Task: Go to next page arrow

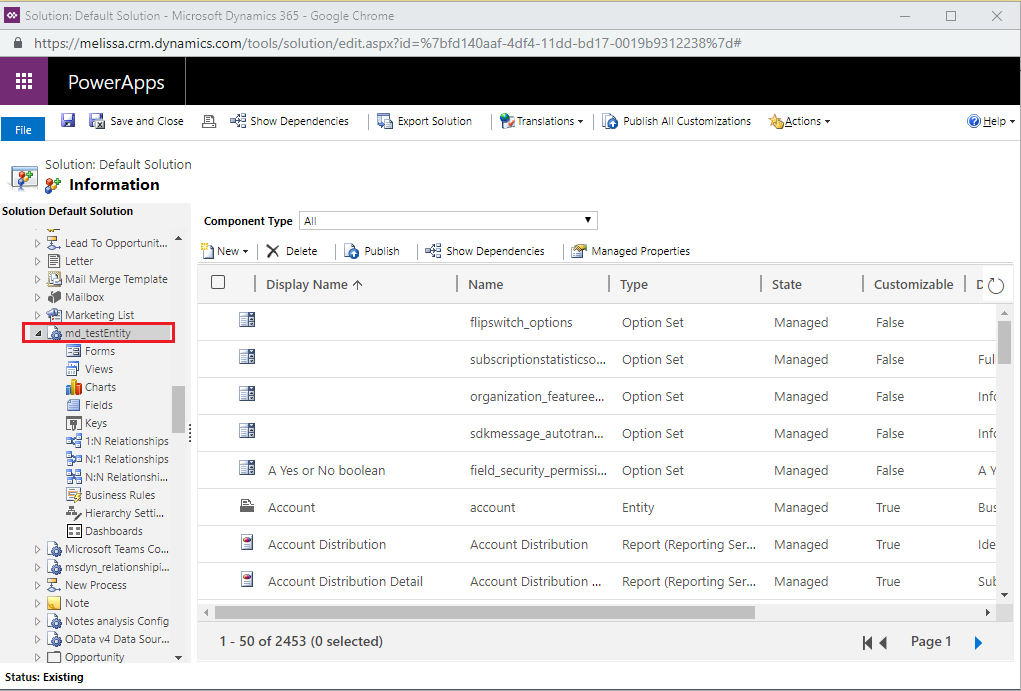Action: 978,643
